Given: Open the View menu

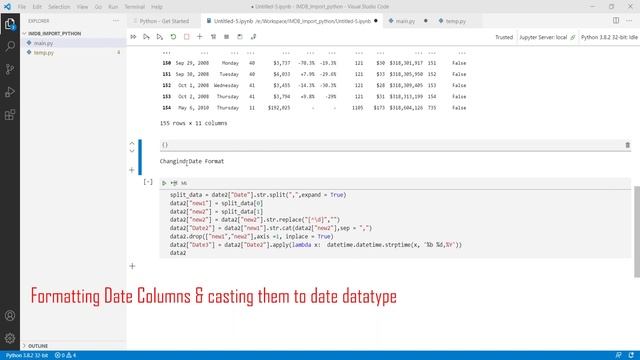Looking at the screenshot, I should click(82, 7).
